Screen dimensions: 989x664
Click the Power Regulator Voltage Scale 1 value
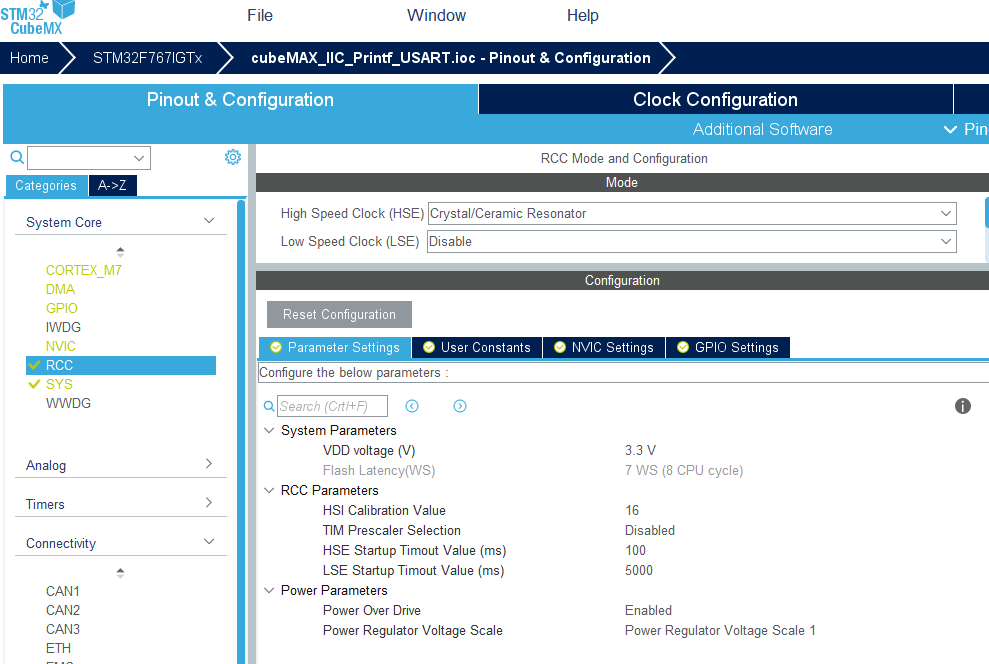pos(720,631)
